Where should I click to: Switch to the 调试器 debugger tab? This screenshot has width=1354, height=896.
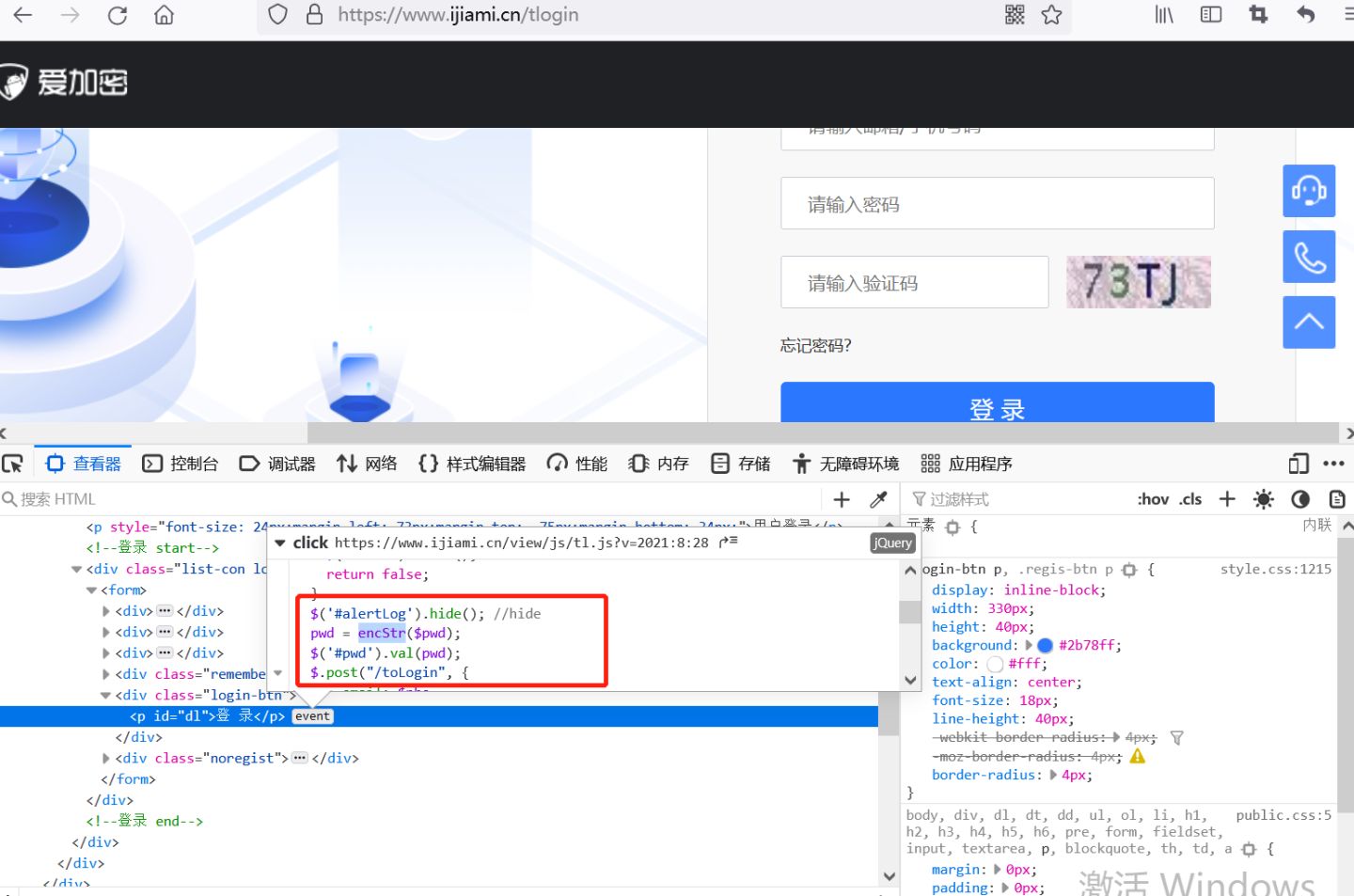pos(277,464)
